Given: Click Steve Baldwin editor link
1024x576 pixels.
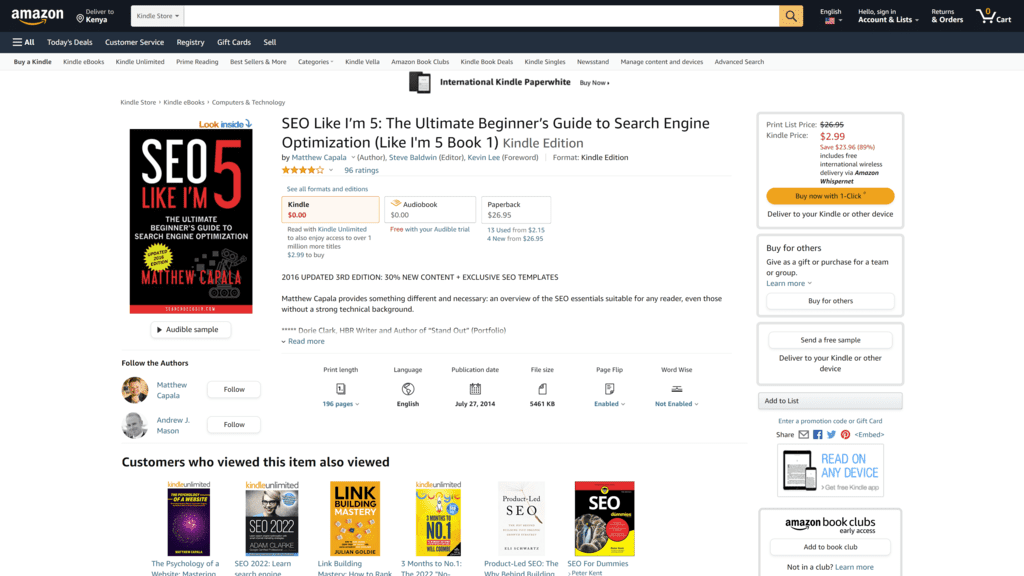Looking at the screenshot, I should [413, 157].
